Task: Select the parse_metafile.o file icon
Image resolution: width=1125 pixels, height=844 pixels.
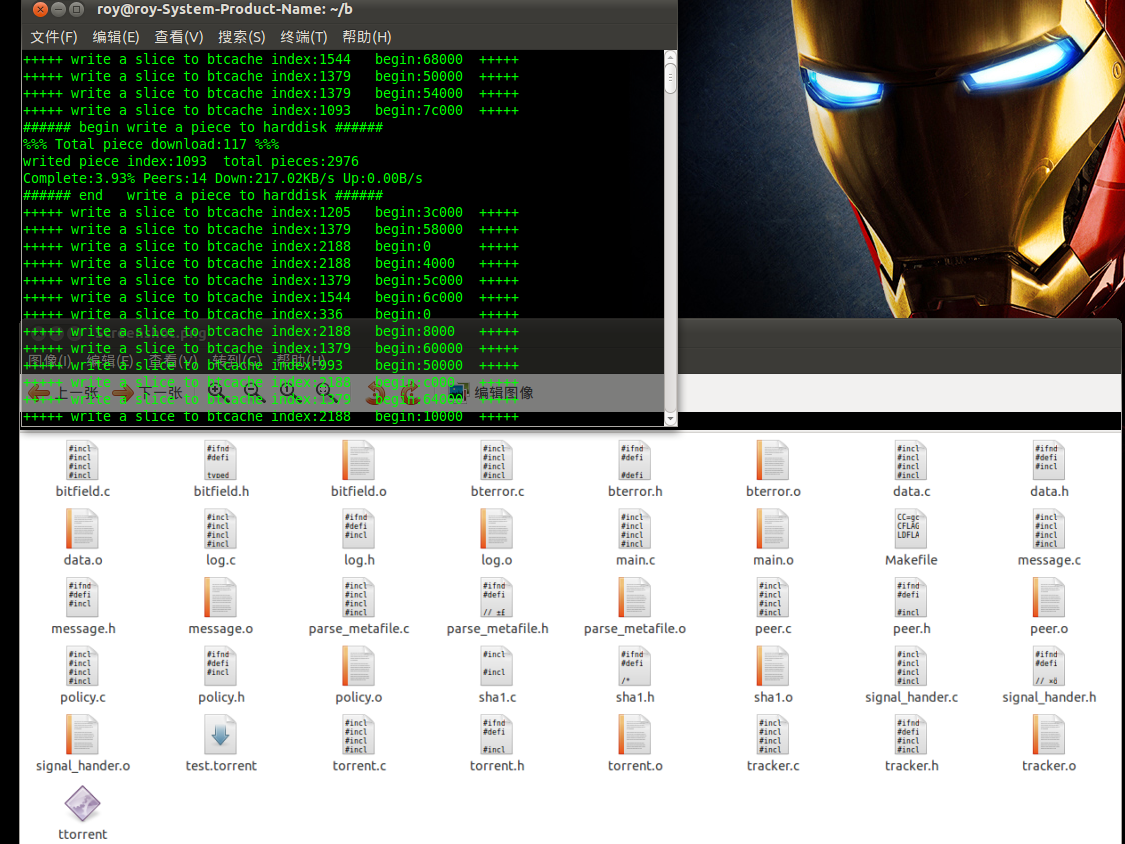Action: pyautogui.click(x=635, y=597)
